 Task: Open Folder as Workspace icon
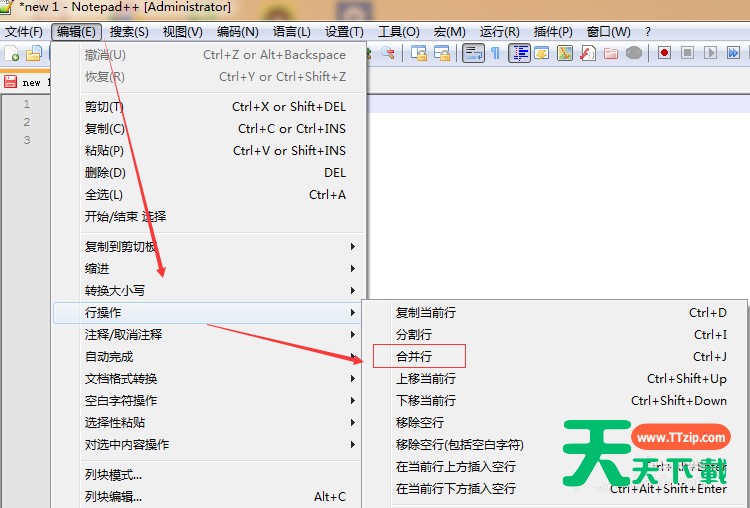pos(610,53)
